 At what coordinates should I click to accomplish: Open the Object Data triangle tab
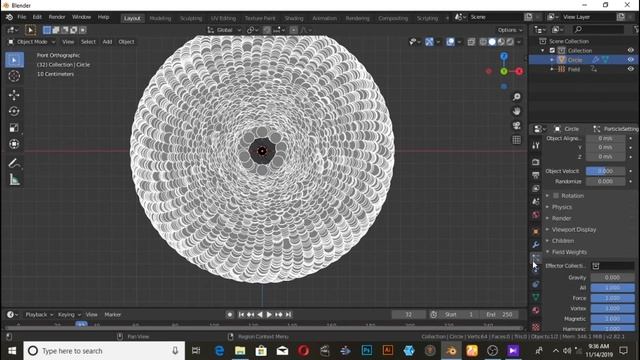point(536,297)
